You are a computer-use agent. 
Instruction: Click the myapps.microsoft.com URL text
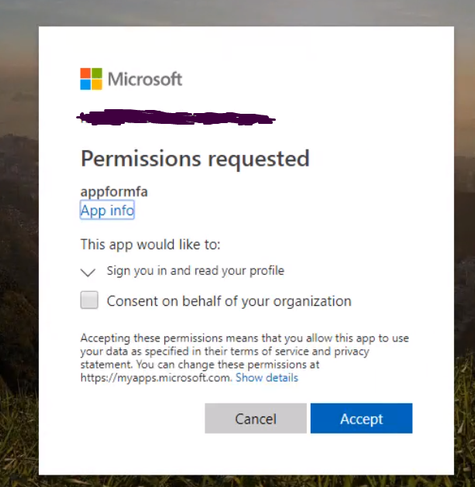[x=155, y=378]
